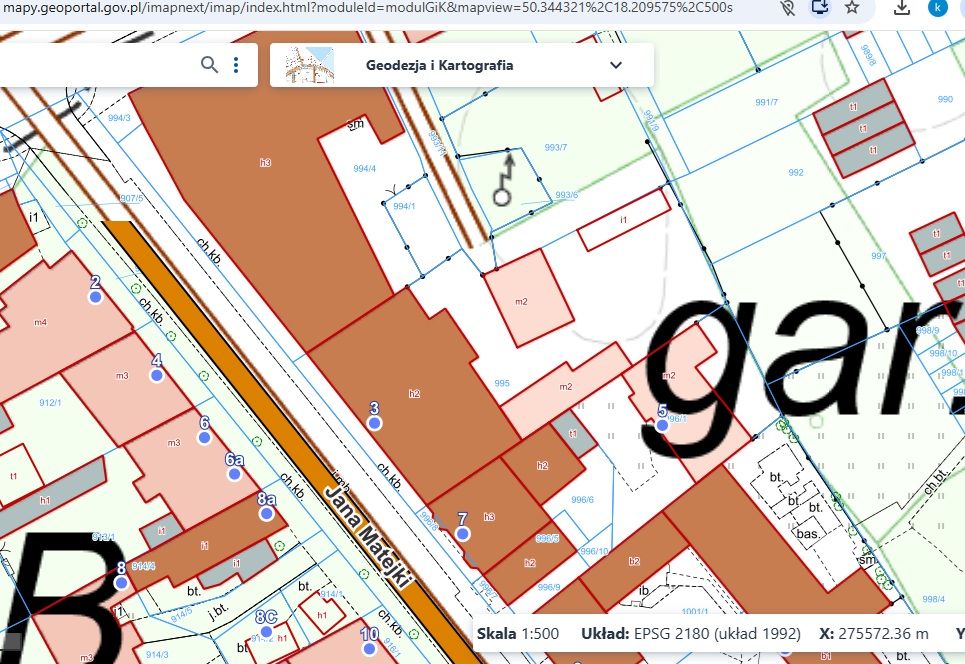Bookmark this page with the star icon
Image resolution: width=965 pixels, height=664 pixels.
click(852, 7)
